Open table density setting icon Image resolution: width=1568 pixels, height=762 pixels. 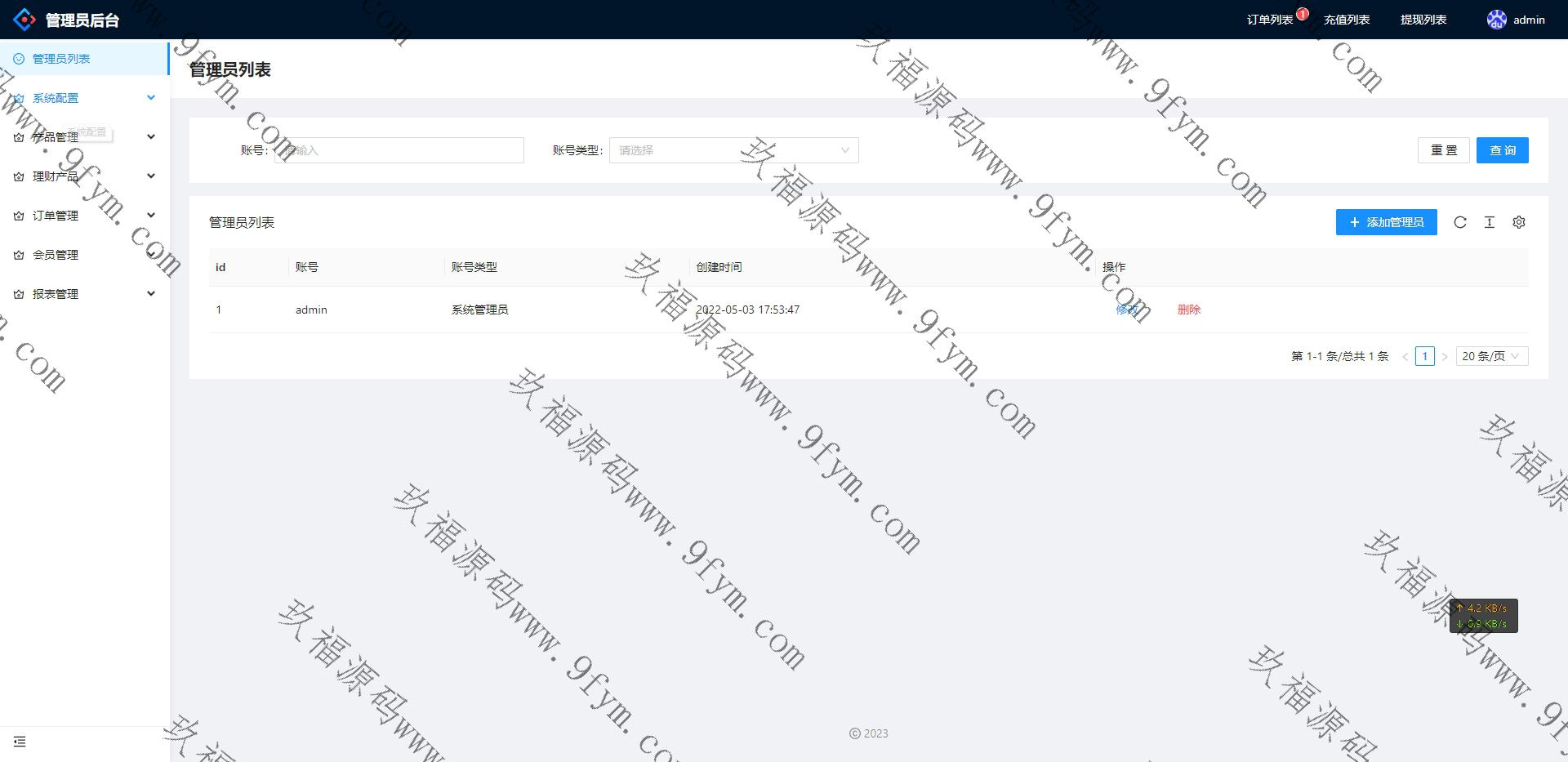(x=1490, y=222)
